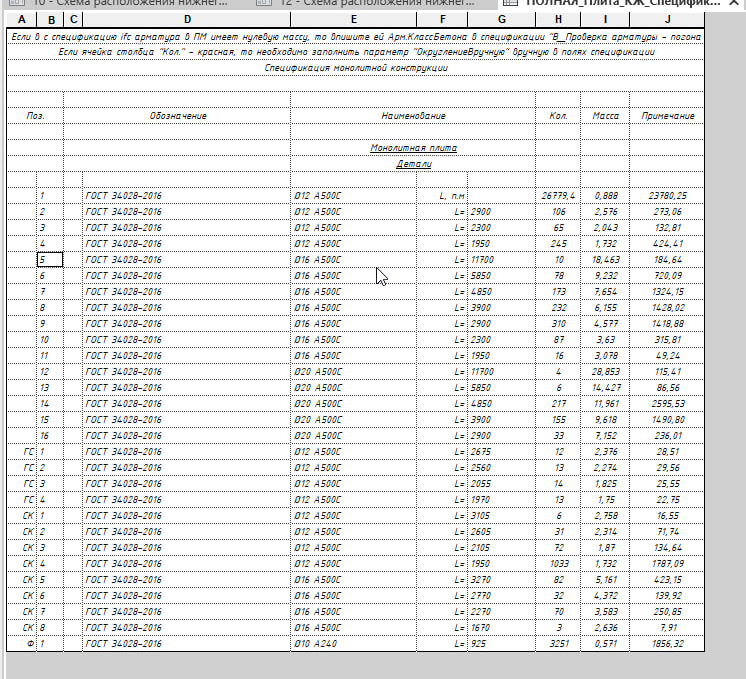Select the length value '2055'

pos(501,483)
